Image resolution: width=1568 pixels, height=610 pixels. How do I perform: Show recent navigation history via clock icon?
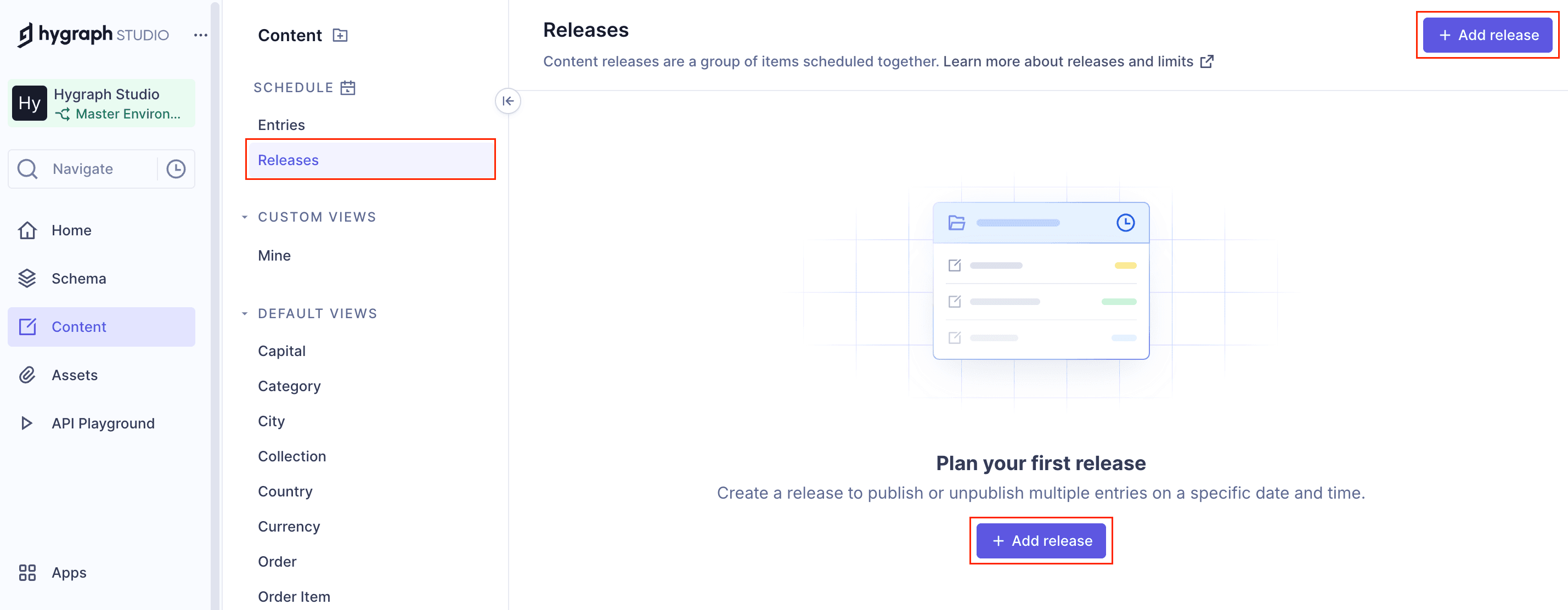[x=176, y=168]
